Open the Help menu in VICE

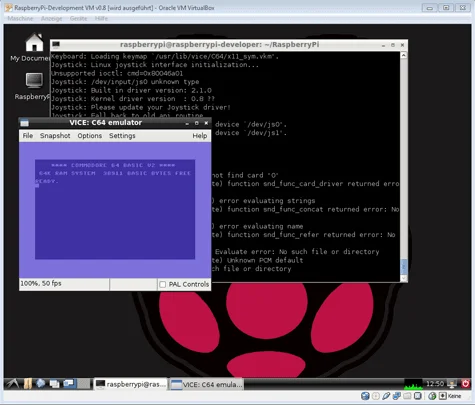click(x=200, y=136)
